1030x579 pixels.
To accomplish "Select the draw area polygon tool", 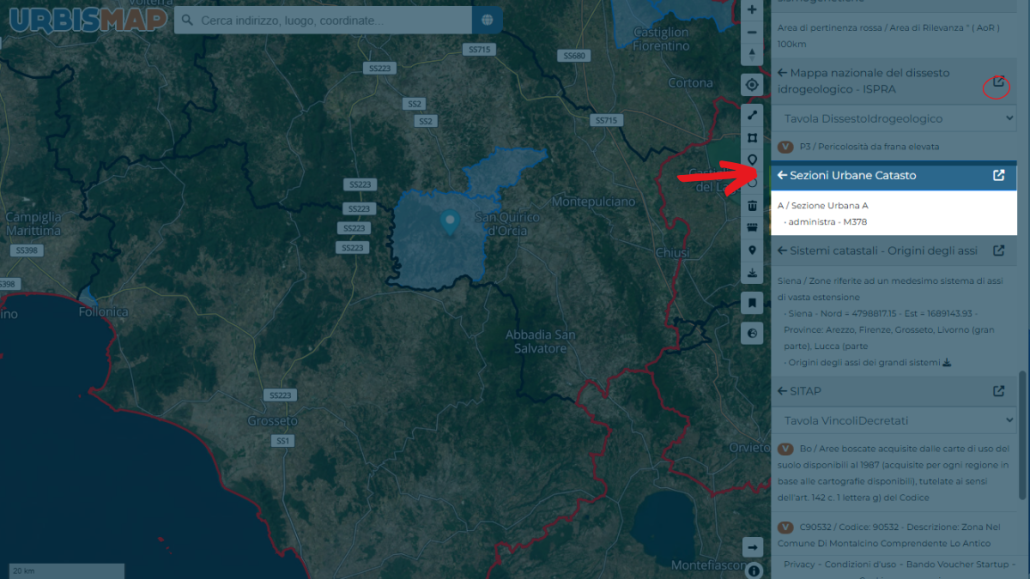I will [x=752, y=138].
